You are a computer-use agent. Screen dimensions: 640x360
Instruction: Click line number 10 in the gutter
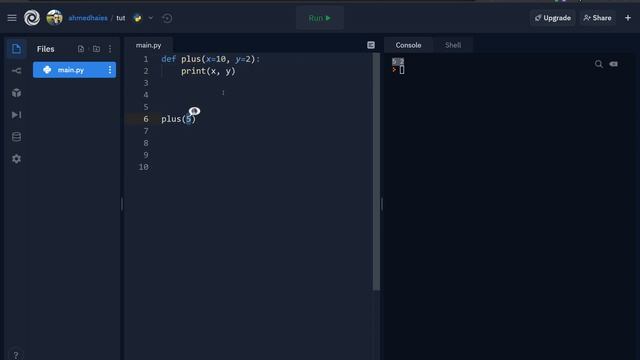[143, 167]
